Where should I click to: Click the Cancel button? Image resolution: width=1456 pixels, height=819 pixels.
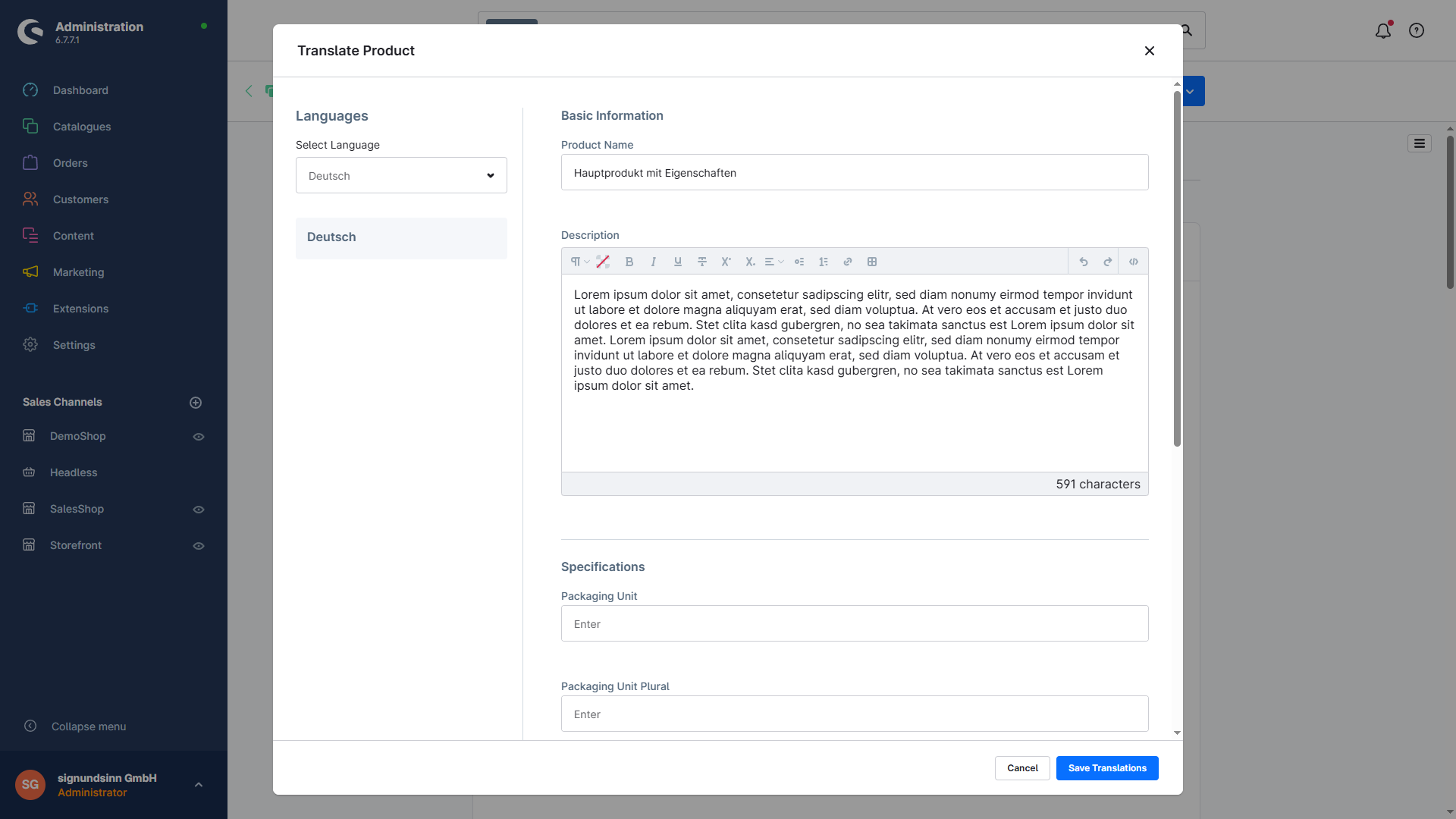(1021, 768)
